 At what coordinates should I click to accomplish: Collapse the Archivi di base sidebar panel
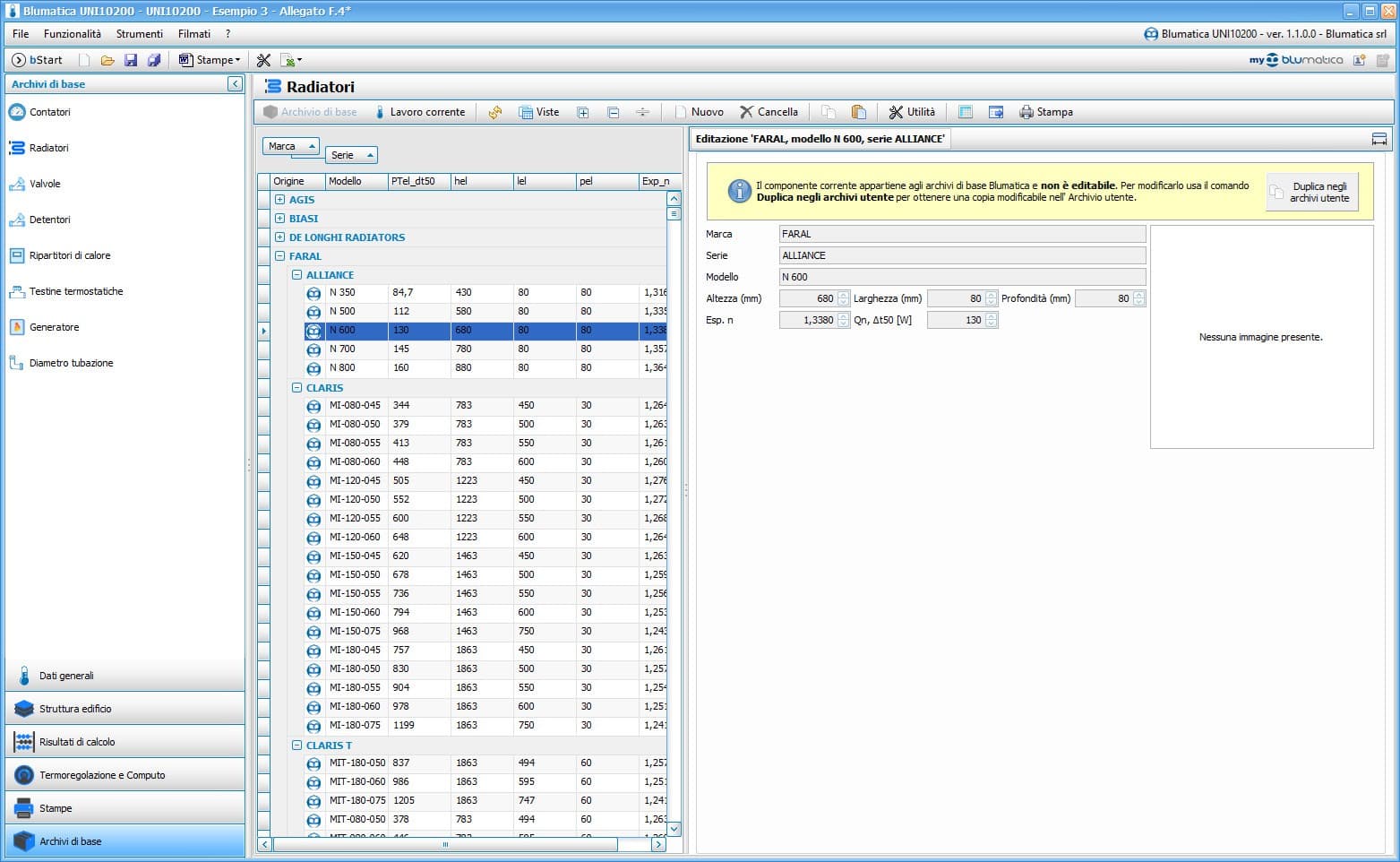pos(235,83)
